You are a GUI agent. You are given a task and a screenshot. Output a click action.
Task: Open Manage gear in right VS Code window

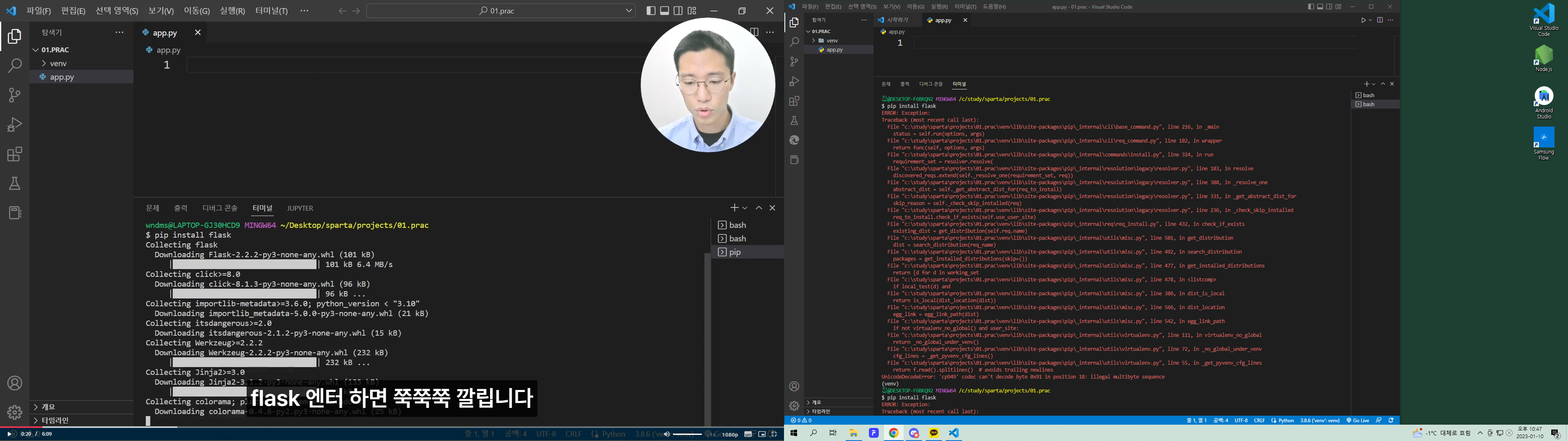[794, 405]
